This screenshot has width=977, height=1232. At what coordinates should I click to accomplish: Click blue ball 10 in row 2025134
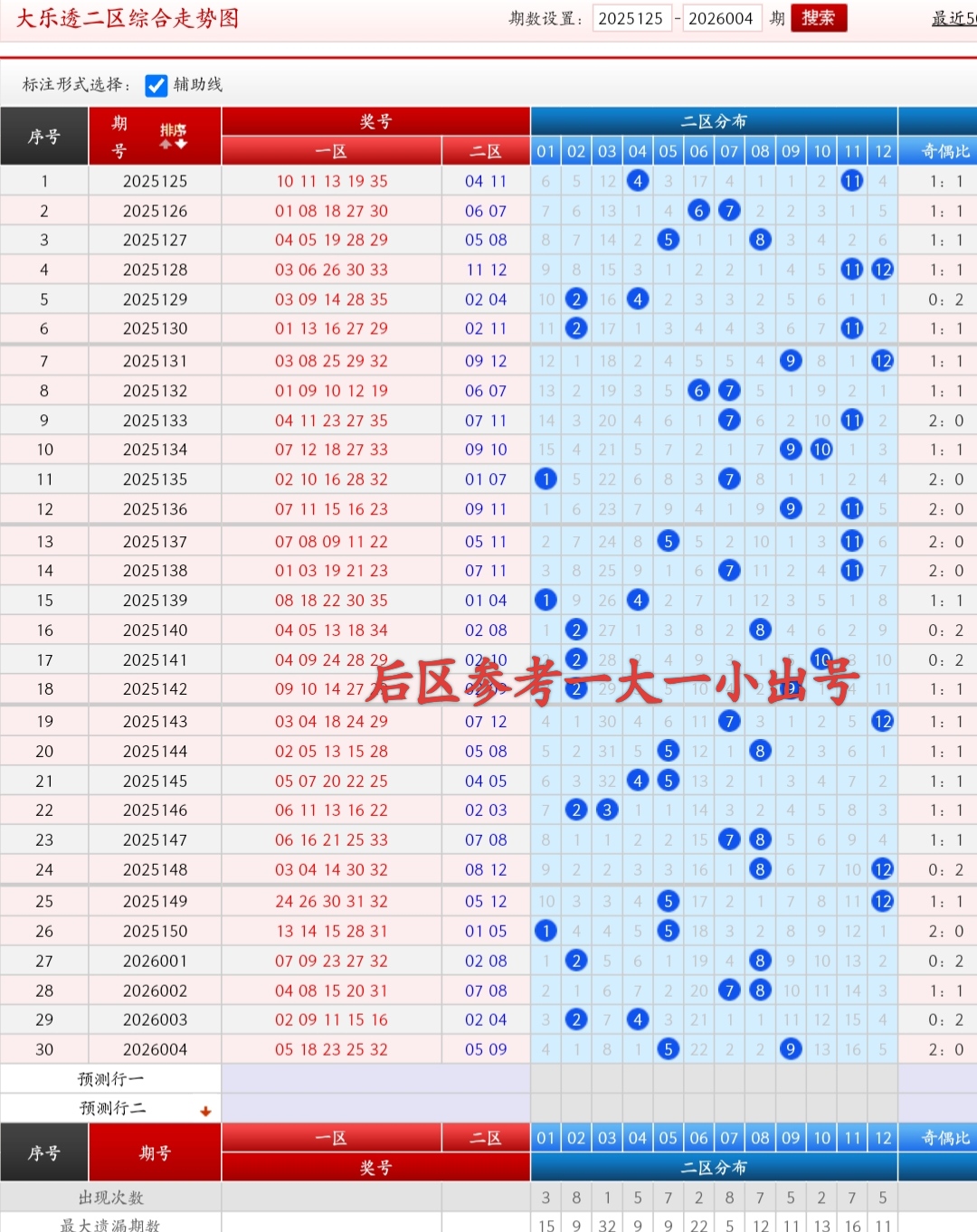(821, 450)
